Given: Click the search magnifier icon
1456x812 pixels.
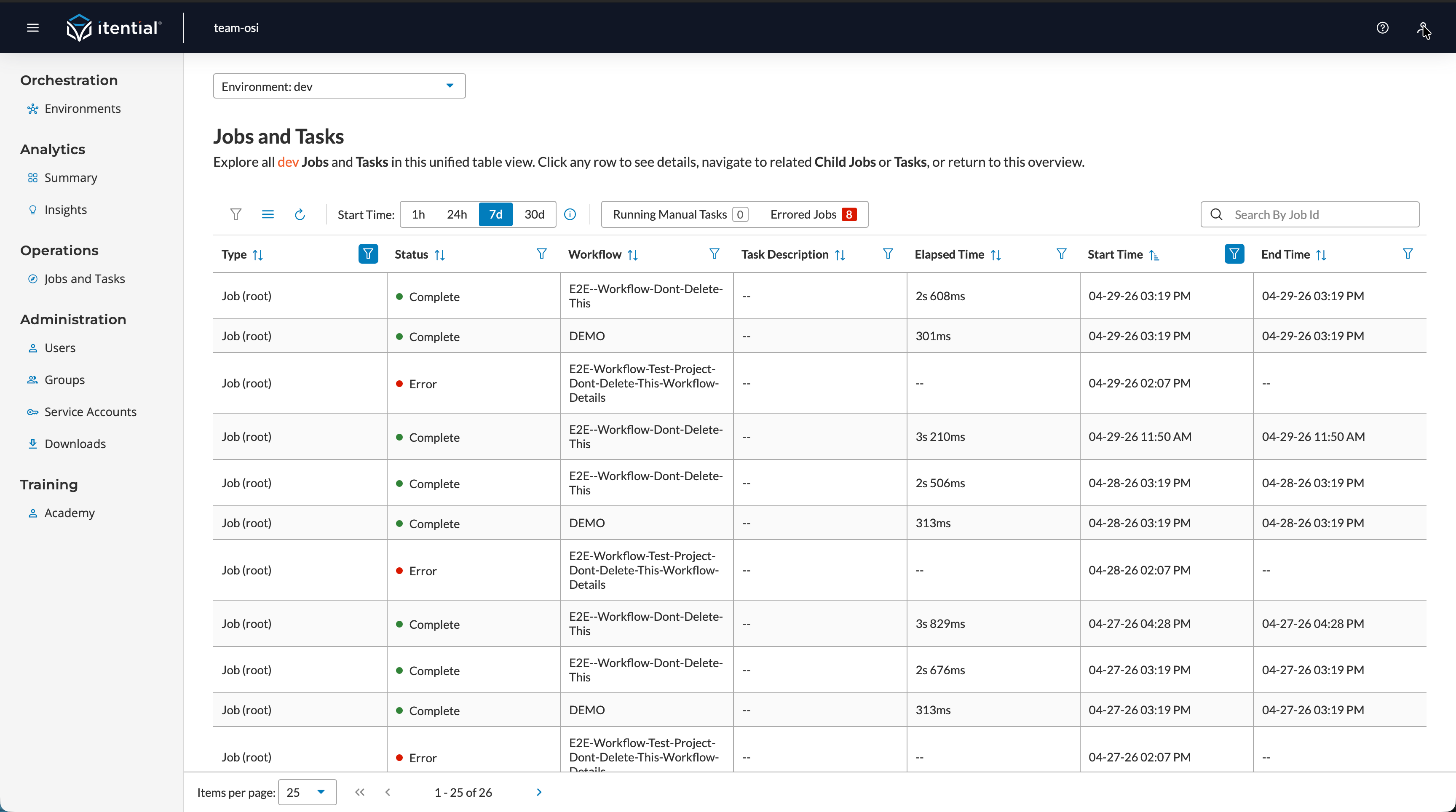Looking at the screenshot, I should coord(1217,214).
